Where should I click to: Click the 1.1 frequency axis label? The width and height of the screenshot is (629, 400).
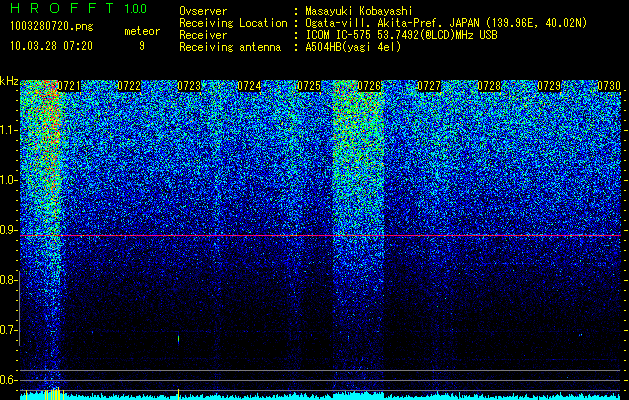[8, 130]
